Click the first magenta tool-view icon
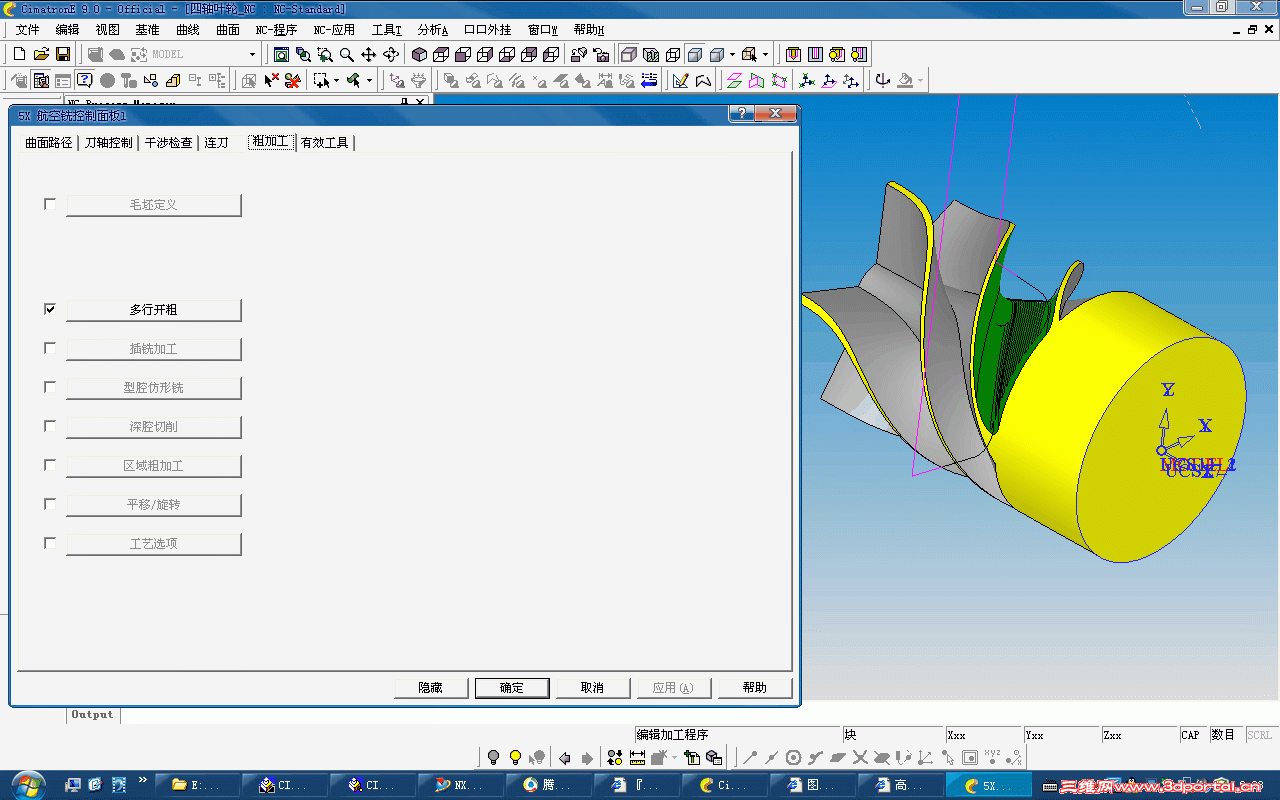 coord(793,54)
